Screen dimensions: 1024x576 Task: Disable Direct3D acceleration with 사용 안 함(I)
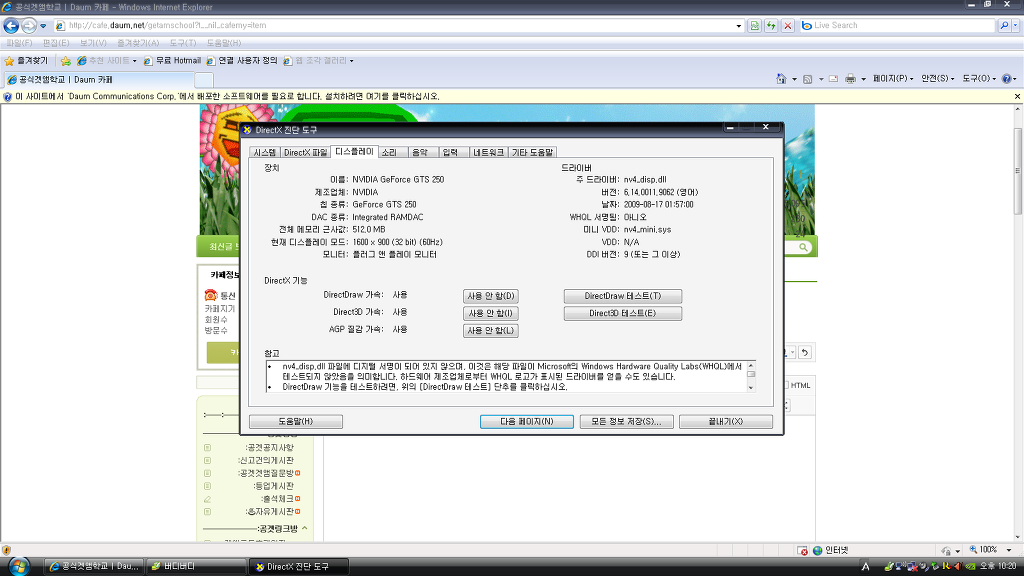tap(490, 313)
